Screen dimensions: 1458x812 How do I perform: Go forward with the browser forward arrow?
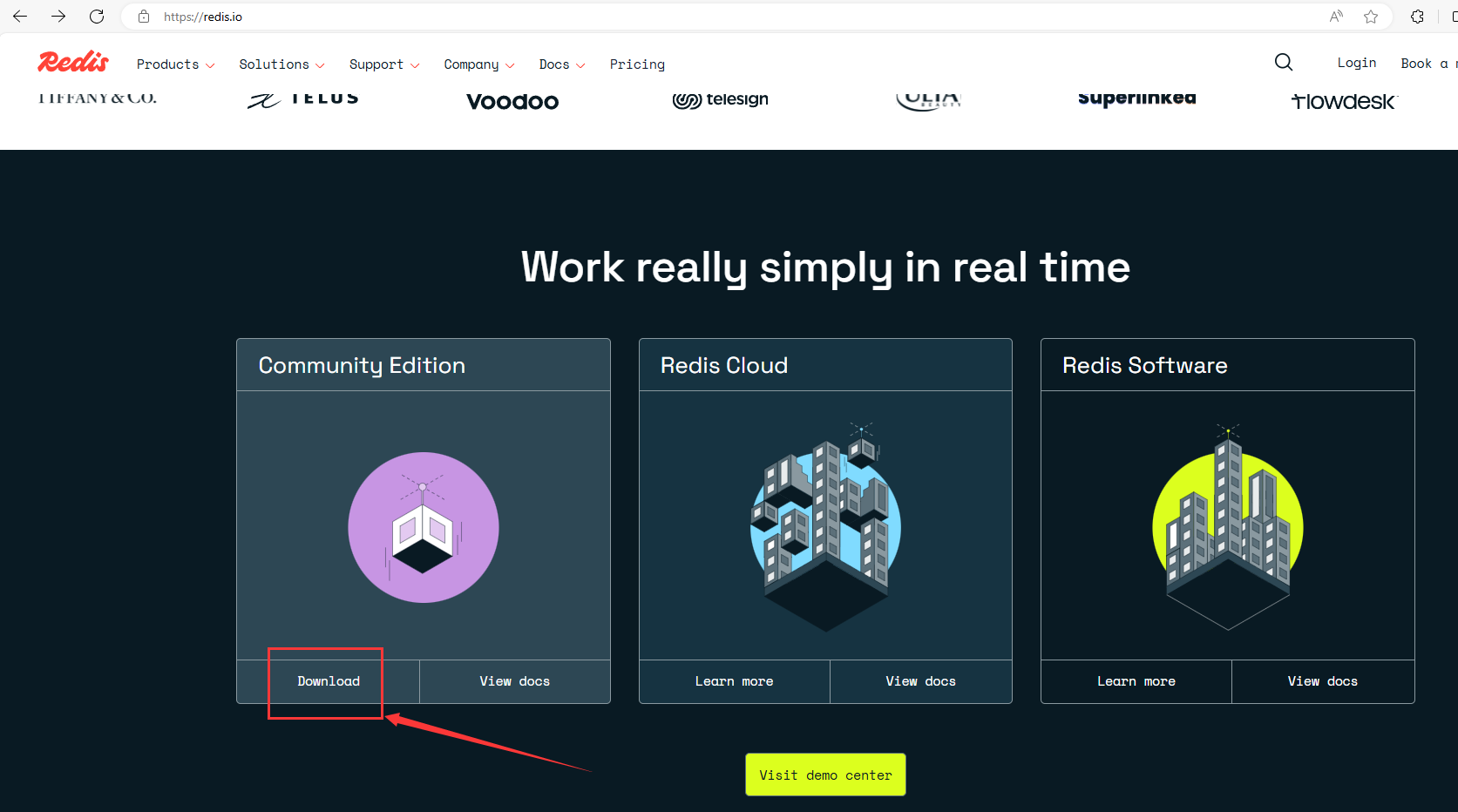coord(58,17)
